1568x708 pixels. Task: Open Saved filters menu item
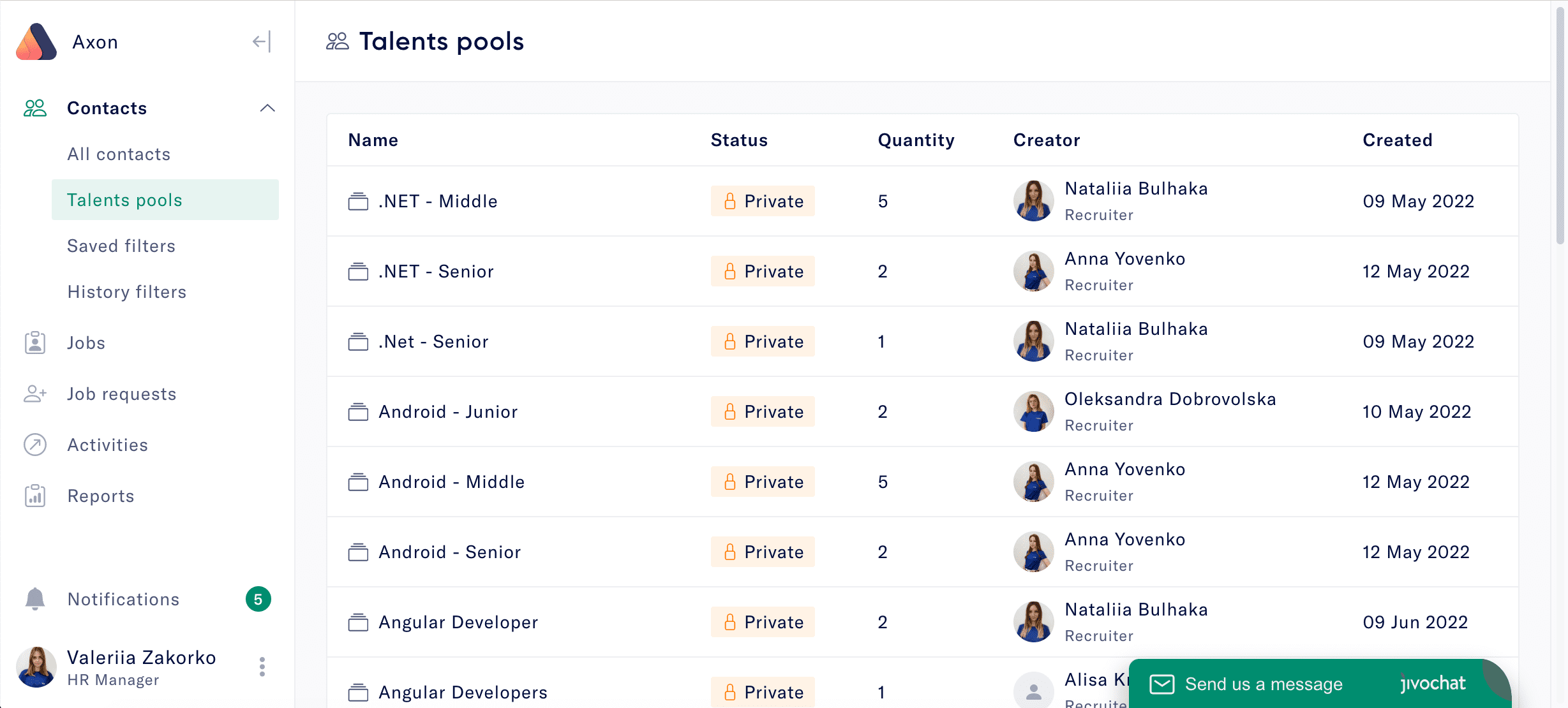coord(121,246)
